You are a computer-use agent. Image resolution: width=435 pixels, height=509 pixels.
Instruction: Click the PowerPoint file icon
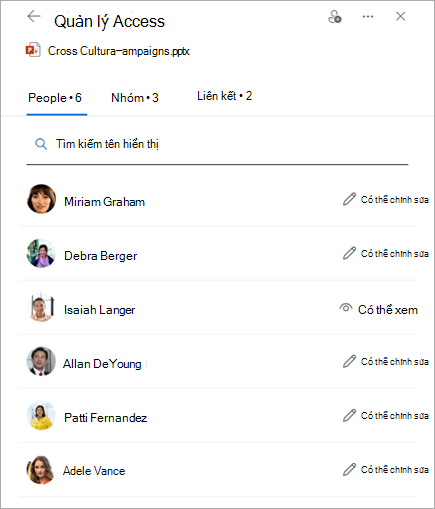33,50
